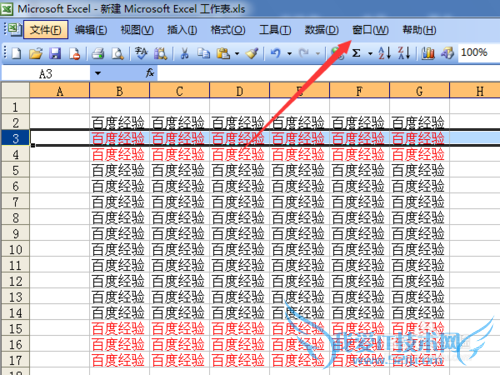Select row 1 header

[x=15, y=107]
